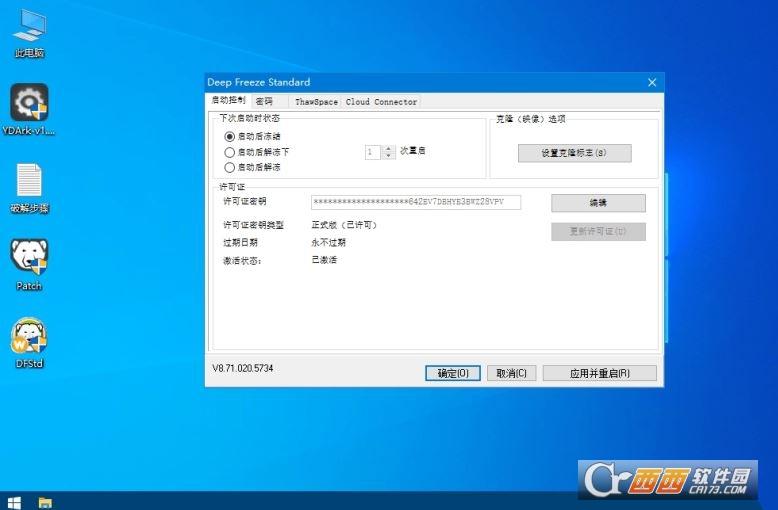This screenshot has height=510, width=778.
Task: Close the Deep Freeze Standard dialog
Action: pos(652,82)
